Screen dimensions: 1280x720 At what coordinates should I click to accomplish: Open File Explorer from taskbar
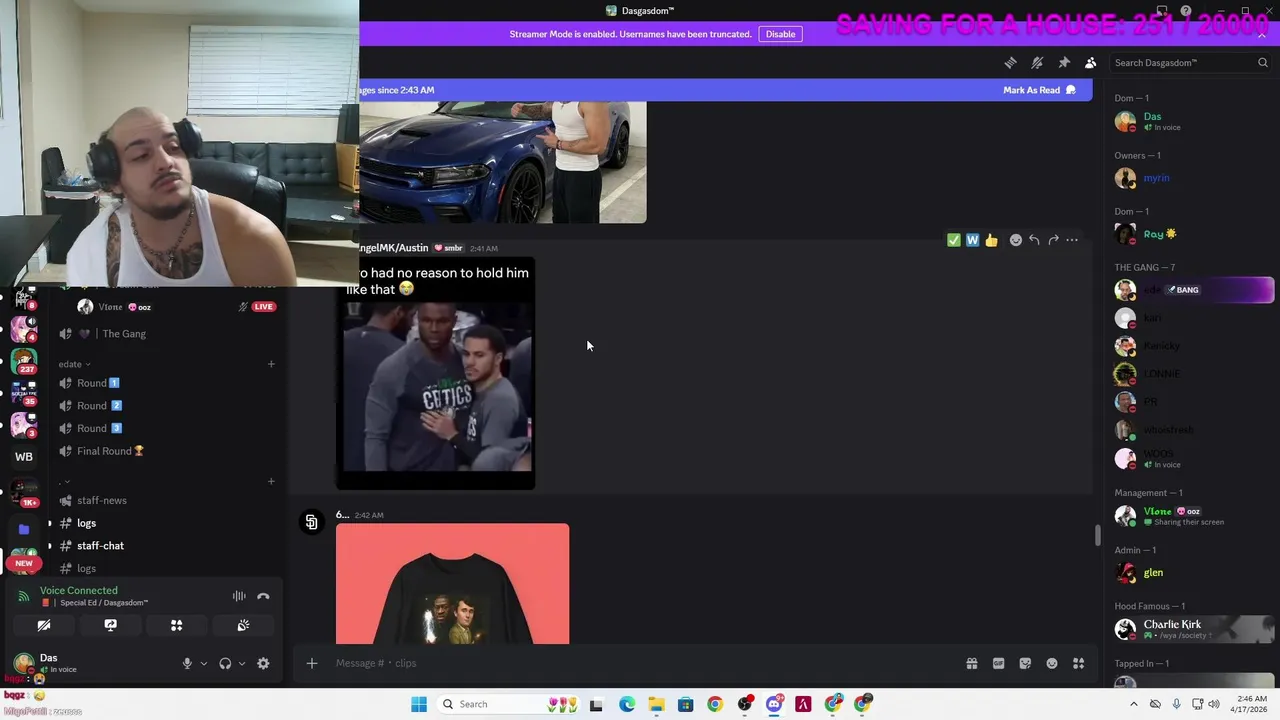(x=656, y=704)
